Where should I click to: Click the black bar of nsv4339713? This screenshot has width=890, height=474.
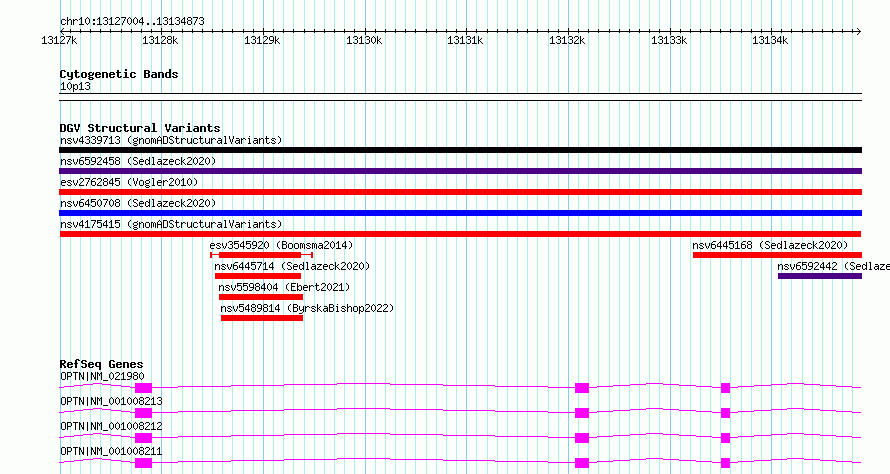(460, 150)
